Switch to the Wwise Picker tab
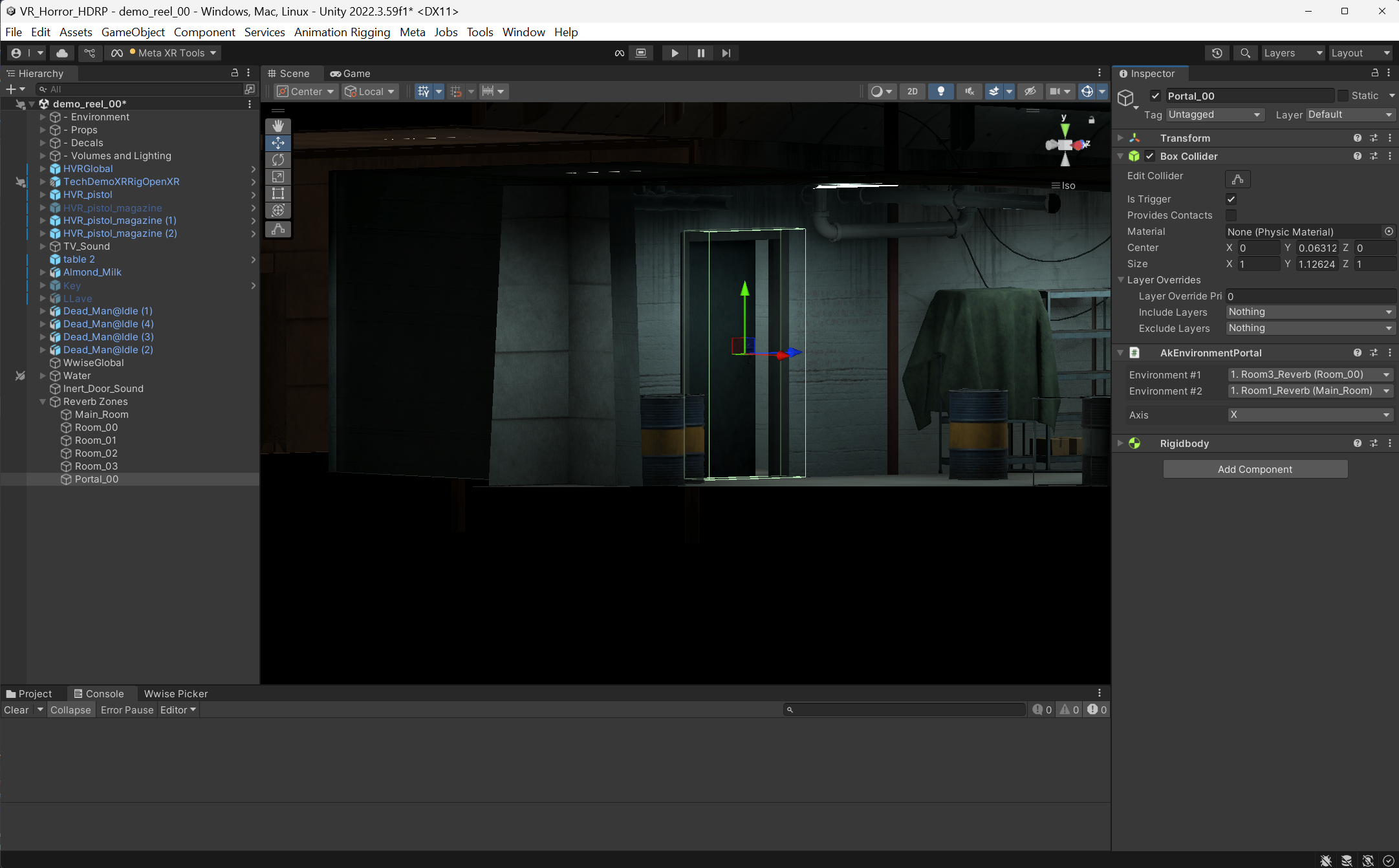The width and height of the screenshot is (1399, 868). (x=175, y=693)
